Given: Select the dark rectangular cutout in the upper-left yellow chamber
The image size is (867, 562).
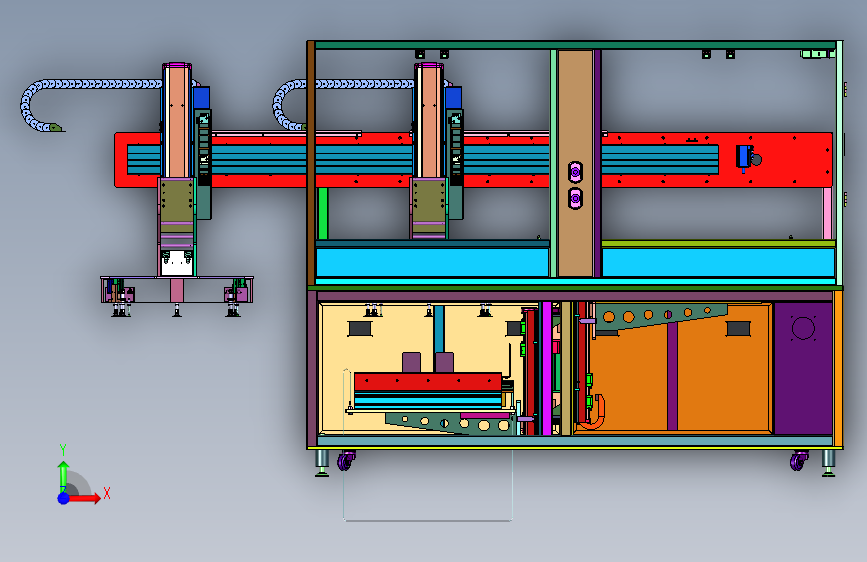Looking at the screenshot, I should (x=360, y=329).
